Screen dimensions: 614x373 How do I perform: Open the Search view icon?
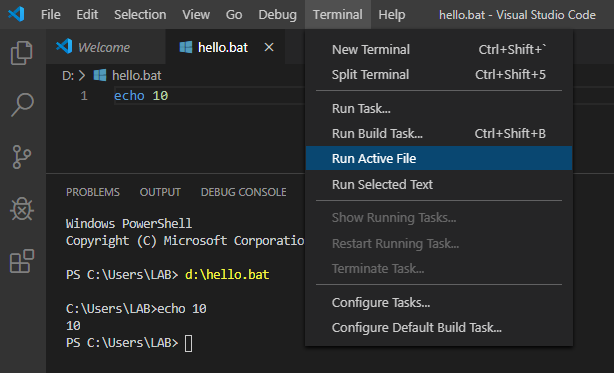click(x=22, y=105)
